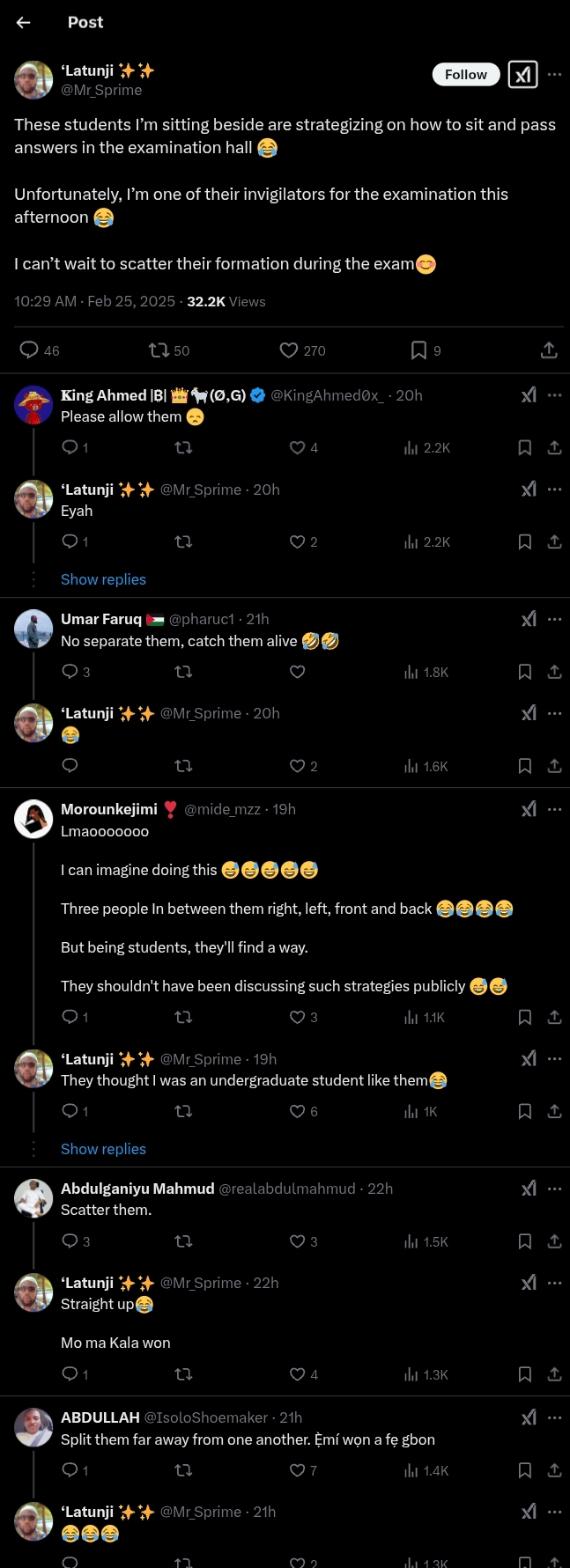Reply to Abdulganiyu Mahmud's comment
The image size is (570, 1568).
pos(70,1241)
